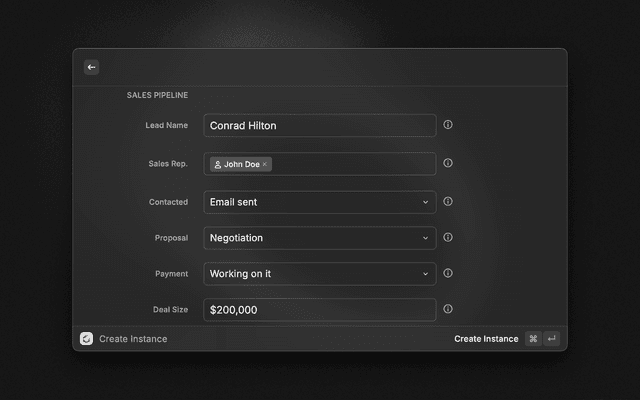Click Create Instance title beside the app icon

pyautogui.click(x=133, y=339)
